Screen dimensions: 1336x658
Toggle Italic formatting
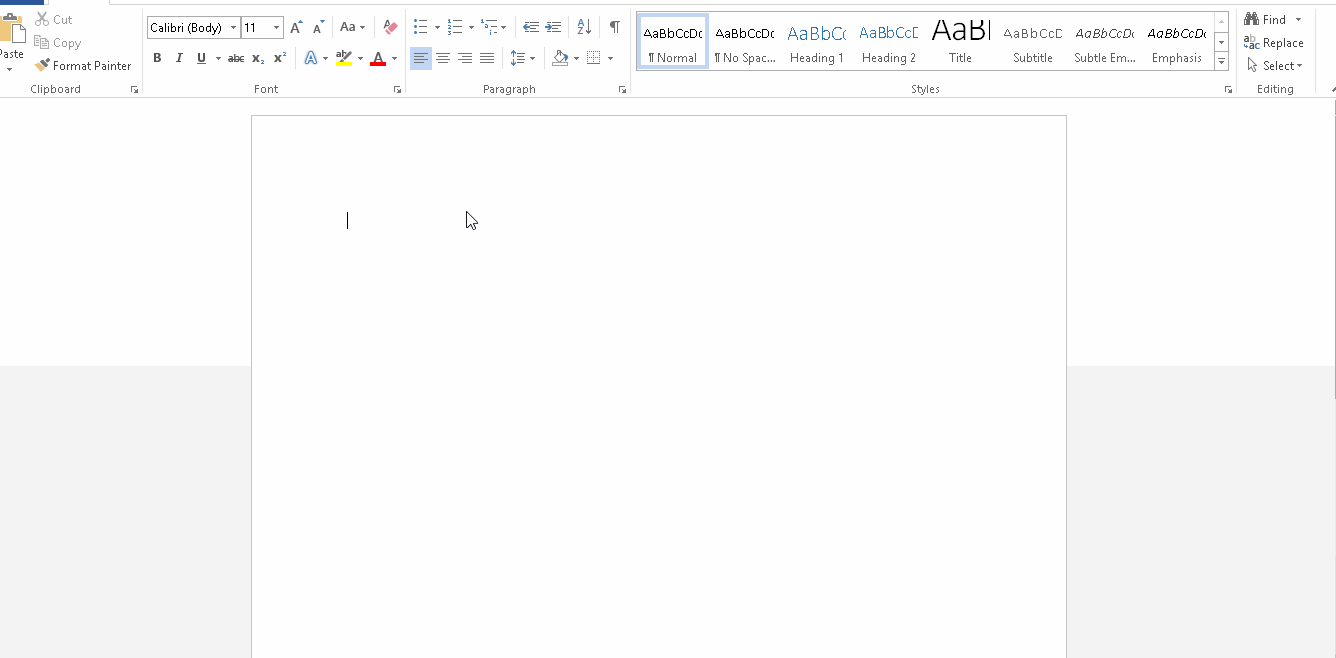coord(179,59)
